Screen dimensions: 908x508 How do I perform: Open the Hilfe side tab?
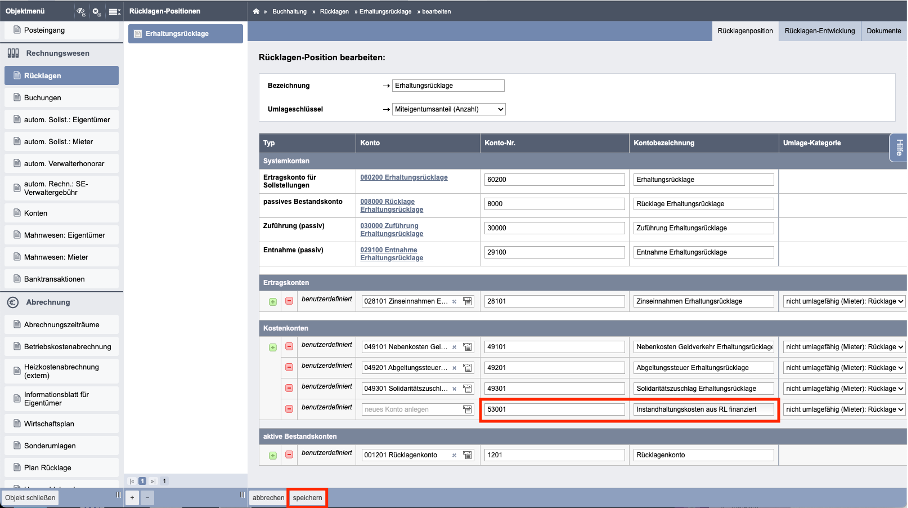(x=899, y=148)
